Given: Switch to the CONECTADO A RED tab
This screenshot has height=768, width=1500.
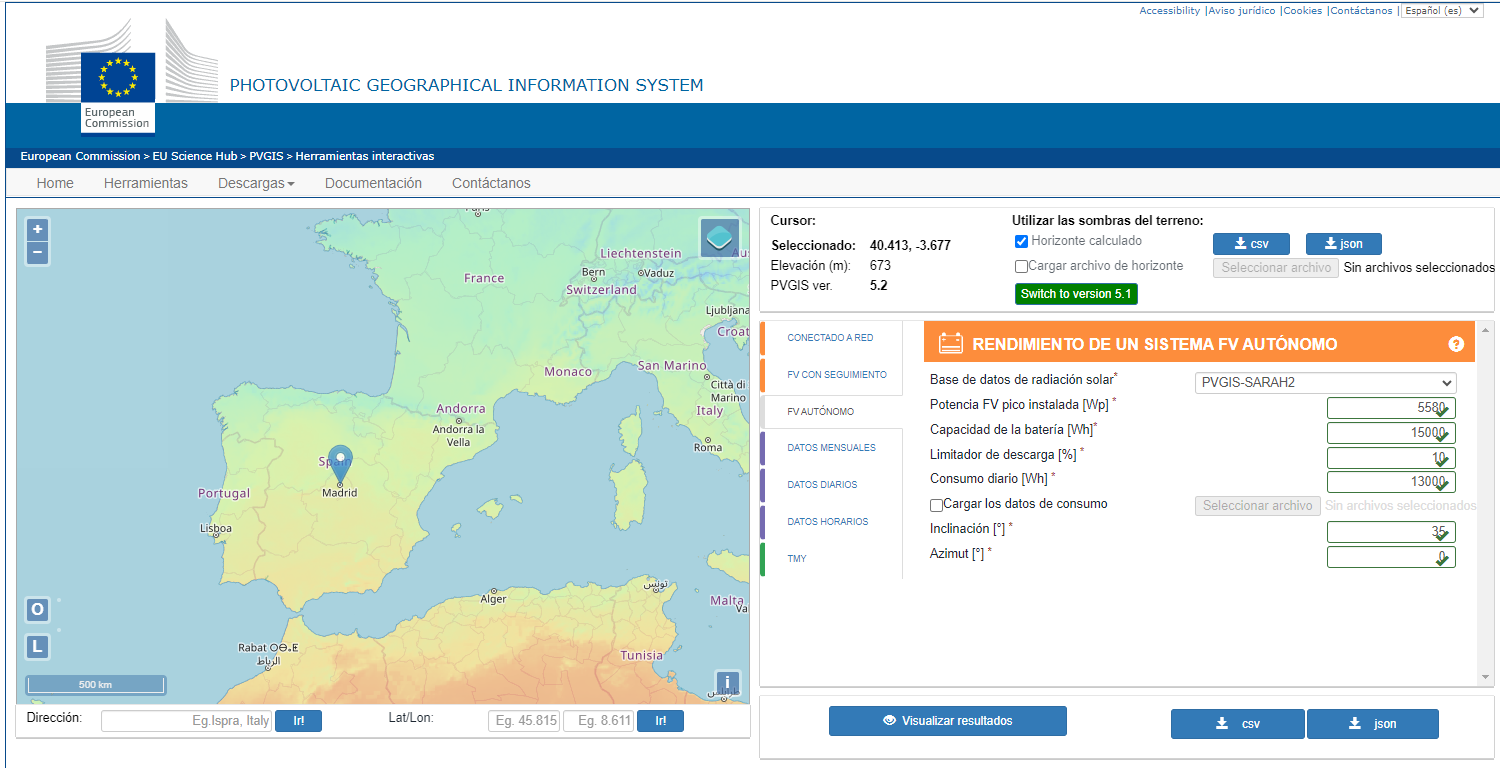Looking at the screenshot, I should click(829, 338).
